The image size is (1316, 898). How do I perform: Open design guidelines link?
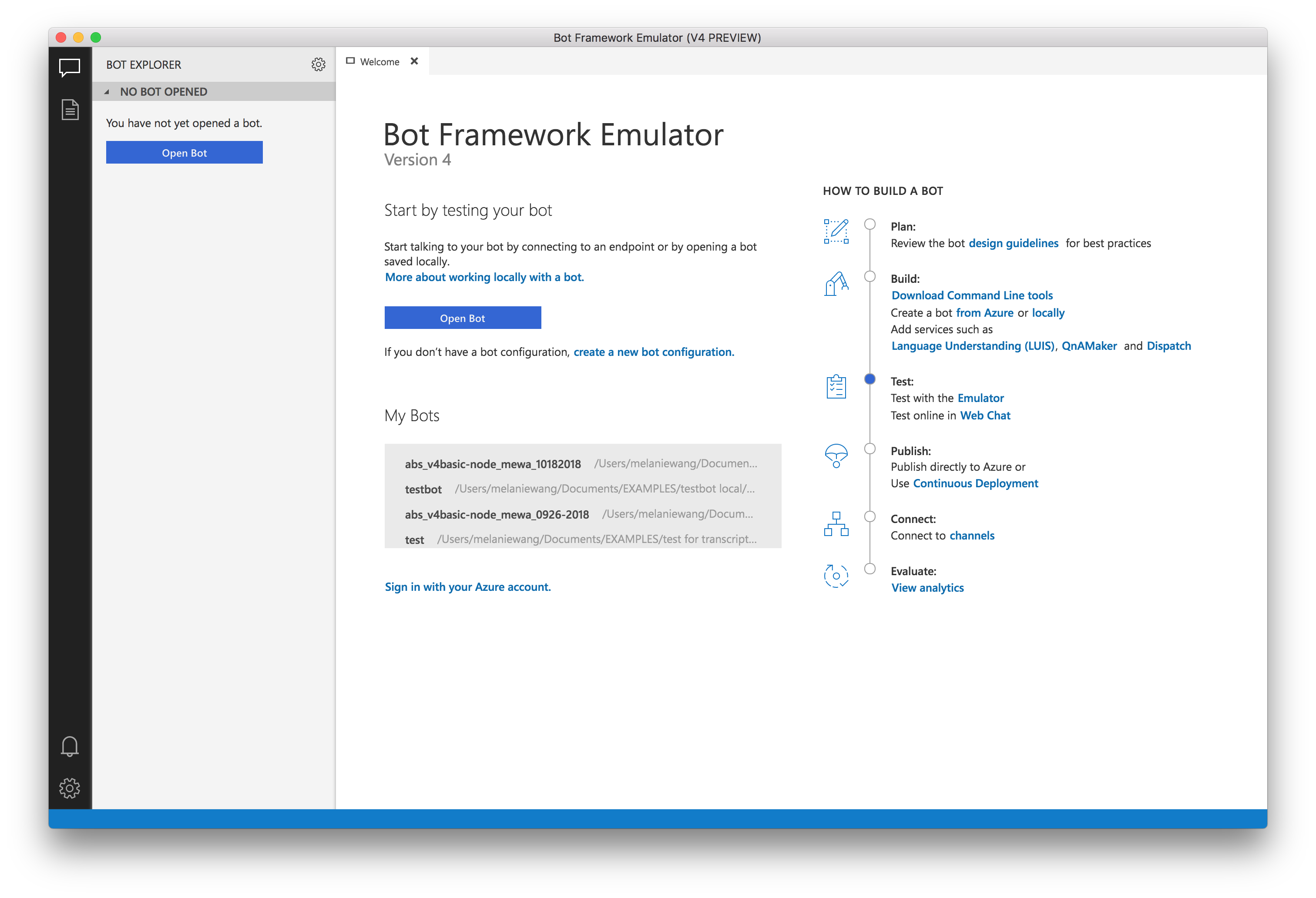pos(1013,243)
